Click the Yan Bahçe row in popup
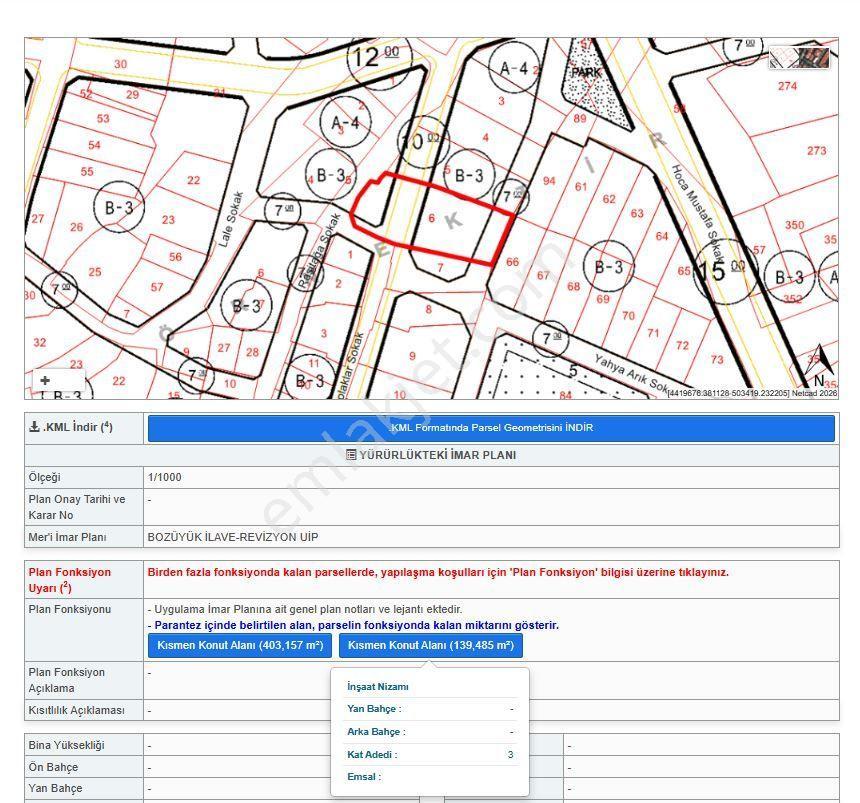This screenshot has width=860, height=803. click(x=430, y=709)
